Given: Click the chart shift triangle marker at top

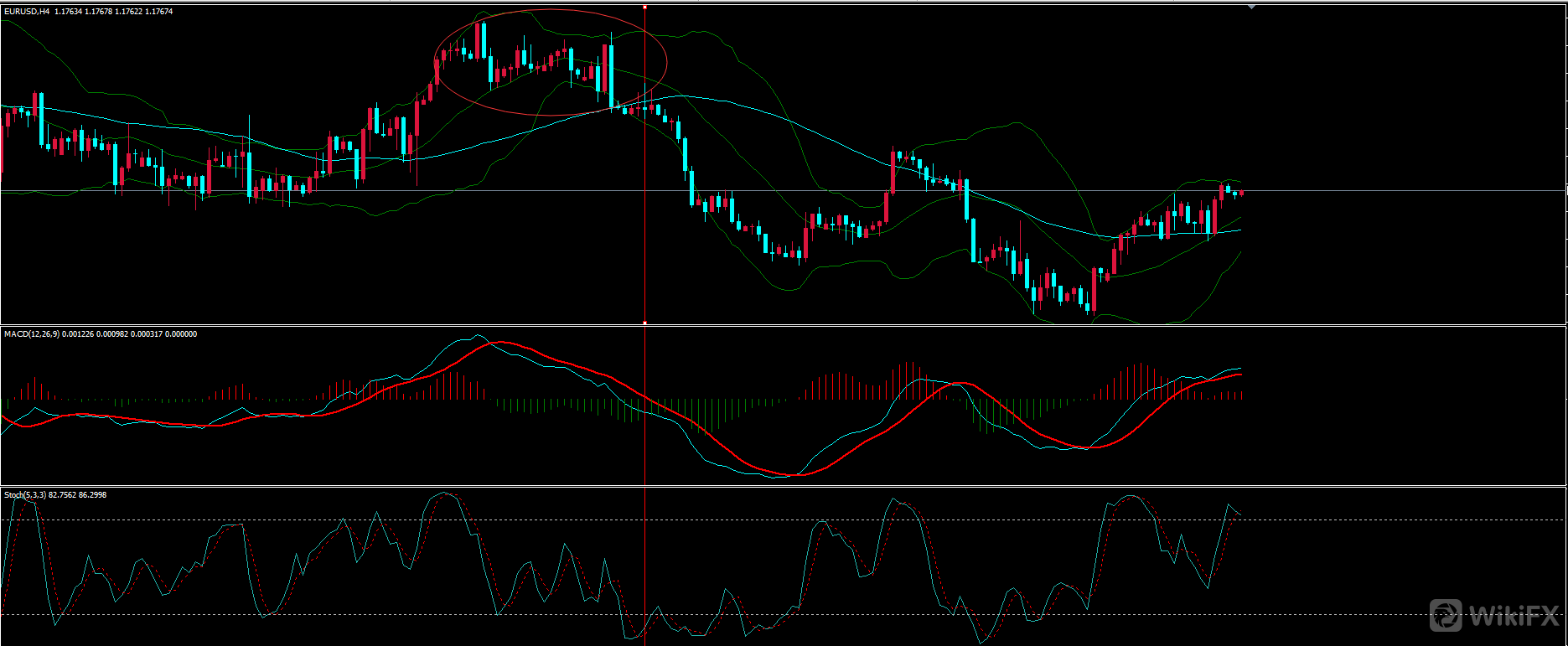Looking at the screenshot, I should click(x=1251, y=7).
